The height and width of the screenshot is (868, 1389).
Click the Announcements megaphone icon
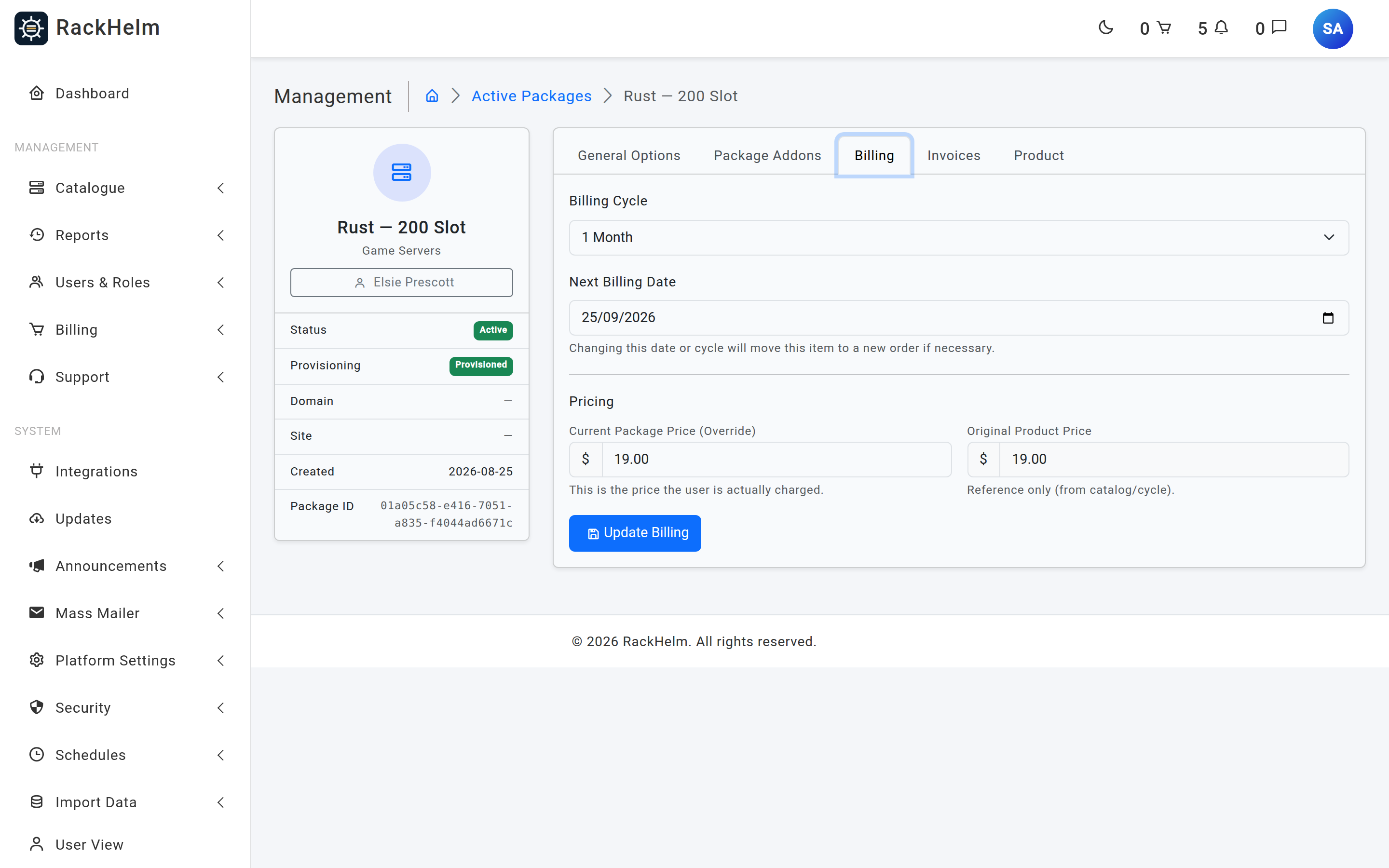[37, 566]
